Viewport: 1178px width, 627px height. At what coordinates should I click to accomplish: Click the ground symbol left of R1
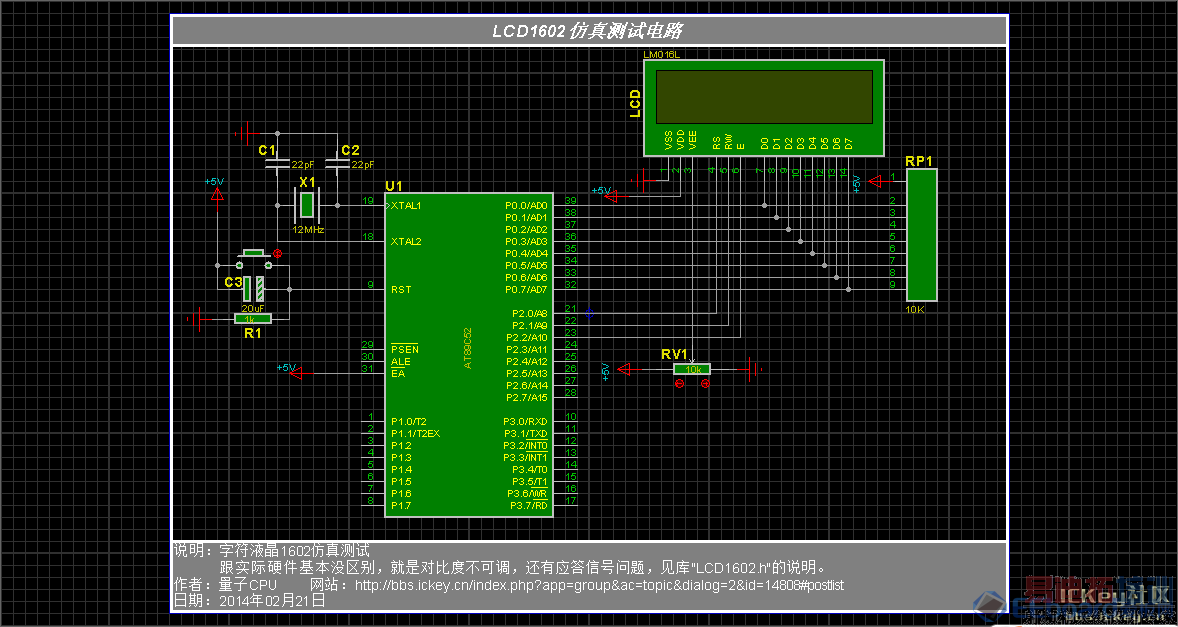click(x=198, y=319)
